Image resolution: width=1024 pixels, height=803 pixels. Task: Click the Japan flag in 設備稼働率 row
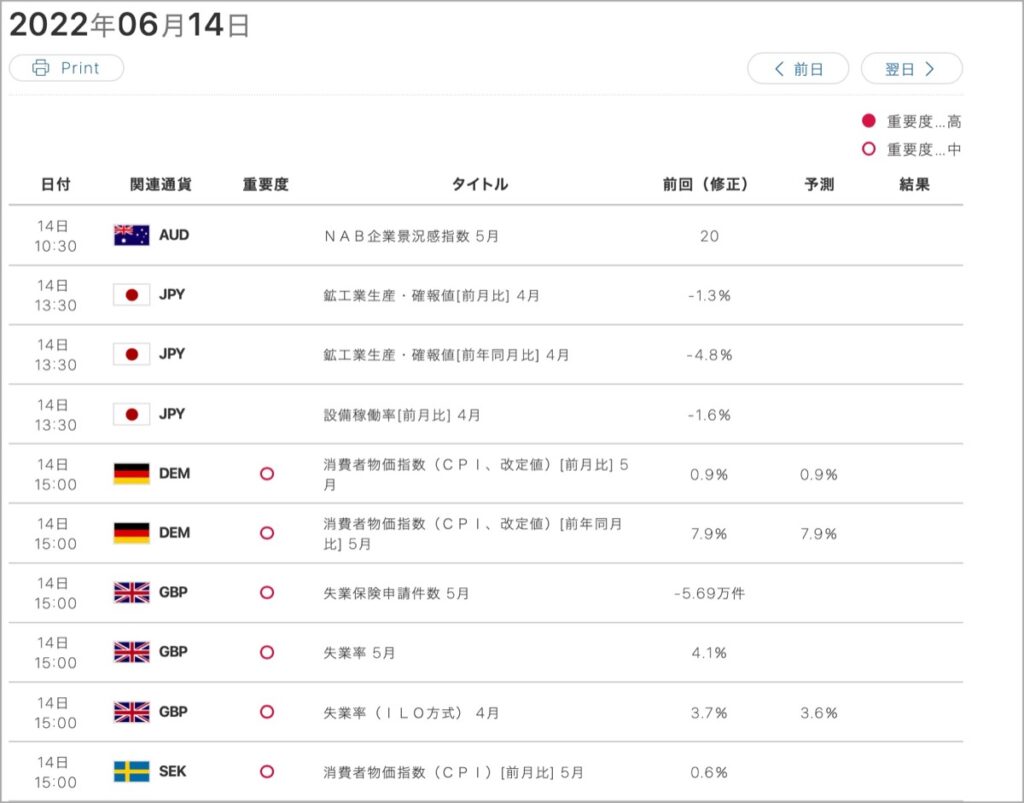[x=131, y=414]
